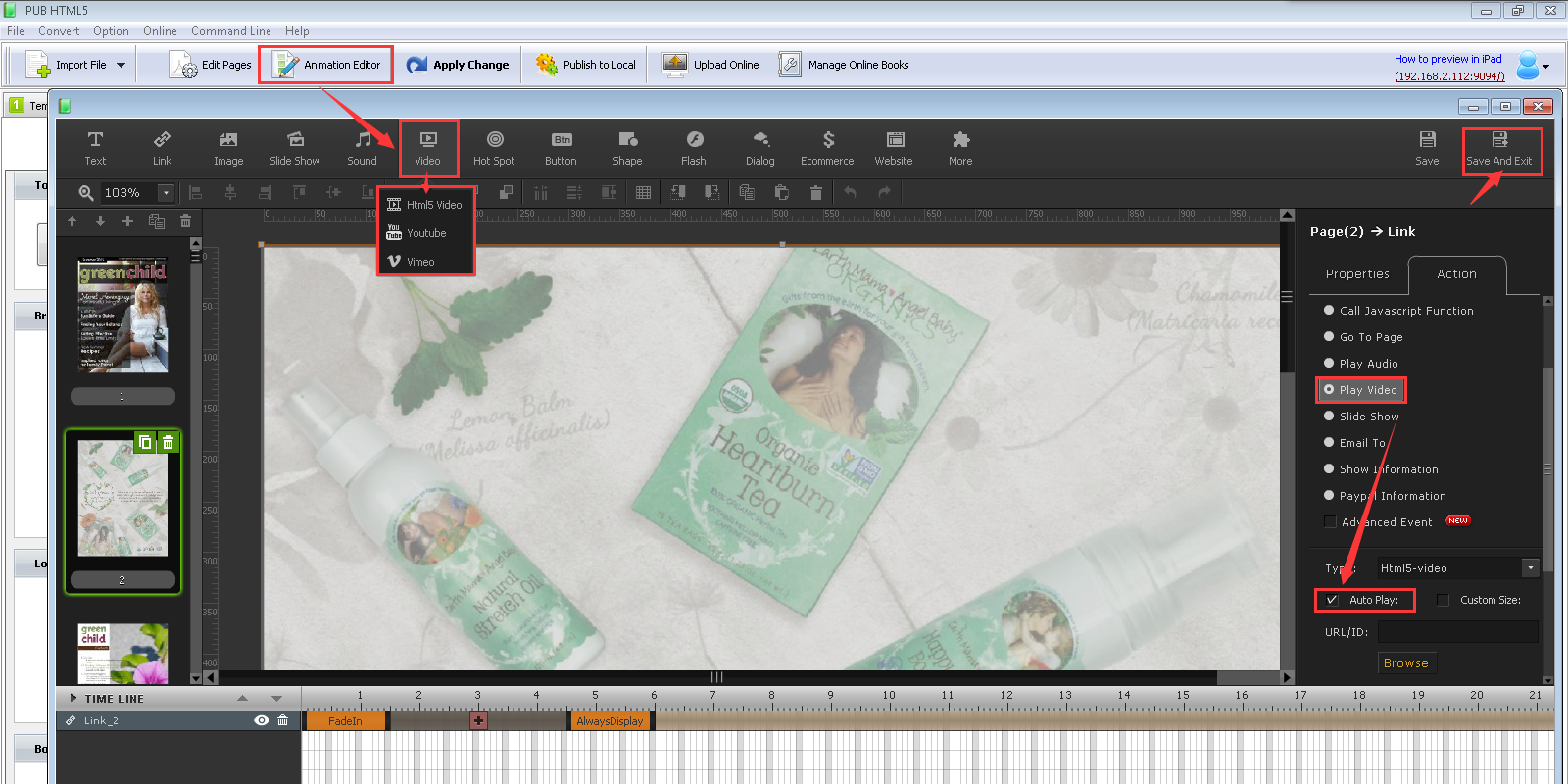
Task: Click the zoom magnifier icon
Action: click(x=86, y=193)
